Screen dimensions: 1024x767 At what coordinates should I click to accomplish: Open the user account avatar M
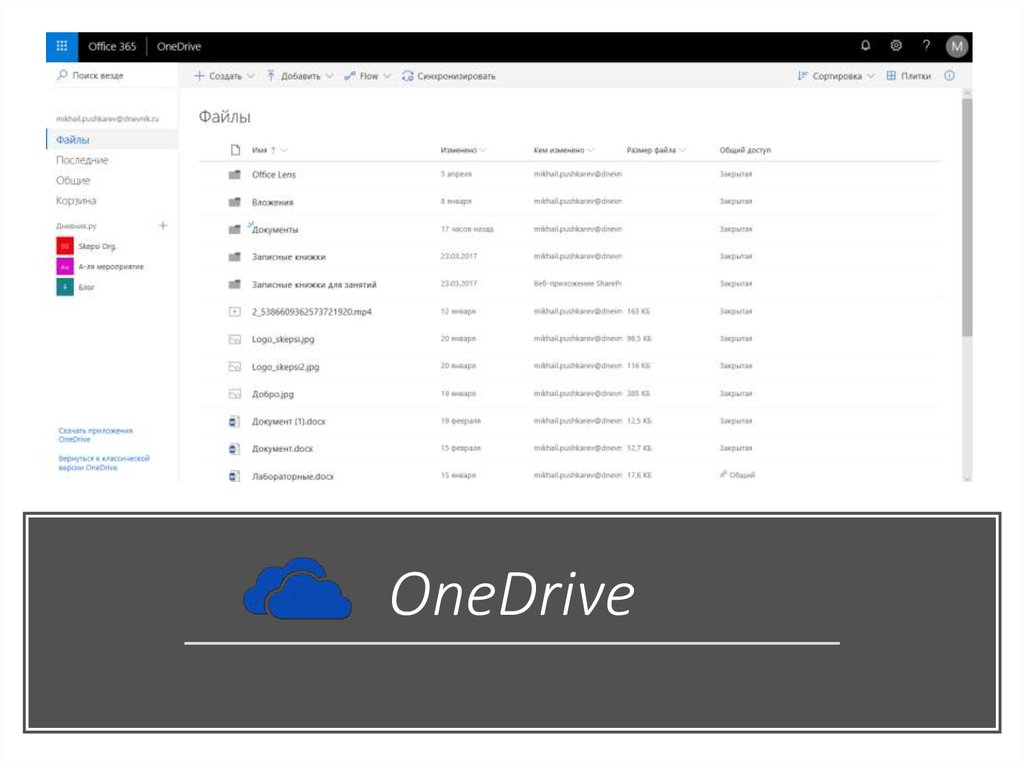pos(957,46)
